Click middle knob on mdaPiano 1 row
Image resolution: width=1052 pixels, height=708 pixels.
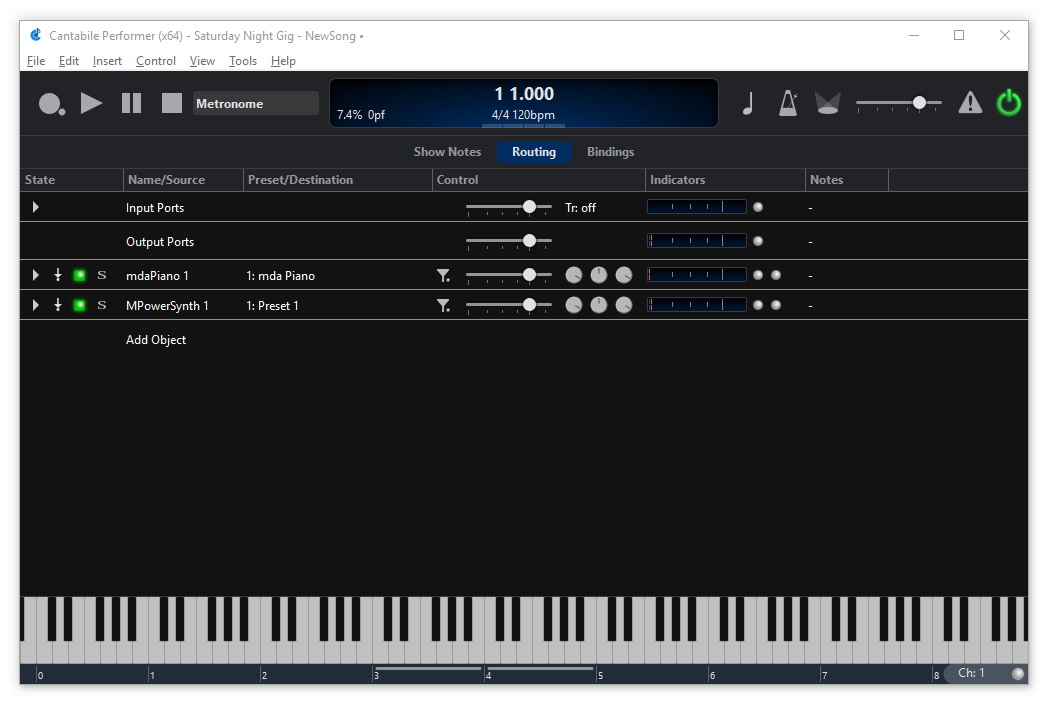[598, 275]
